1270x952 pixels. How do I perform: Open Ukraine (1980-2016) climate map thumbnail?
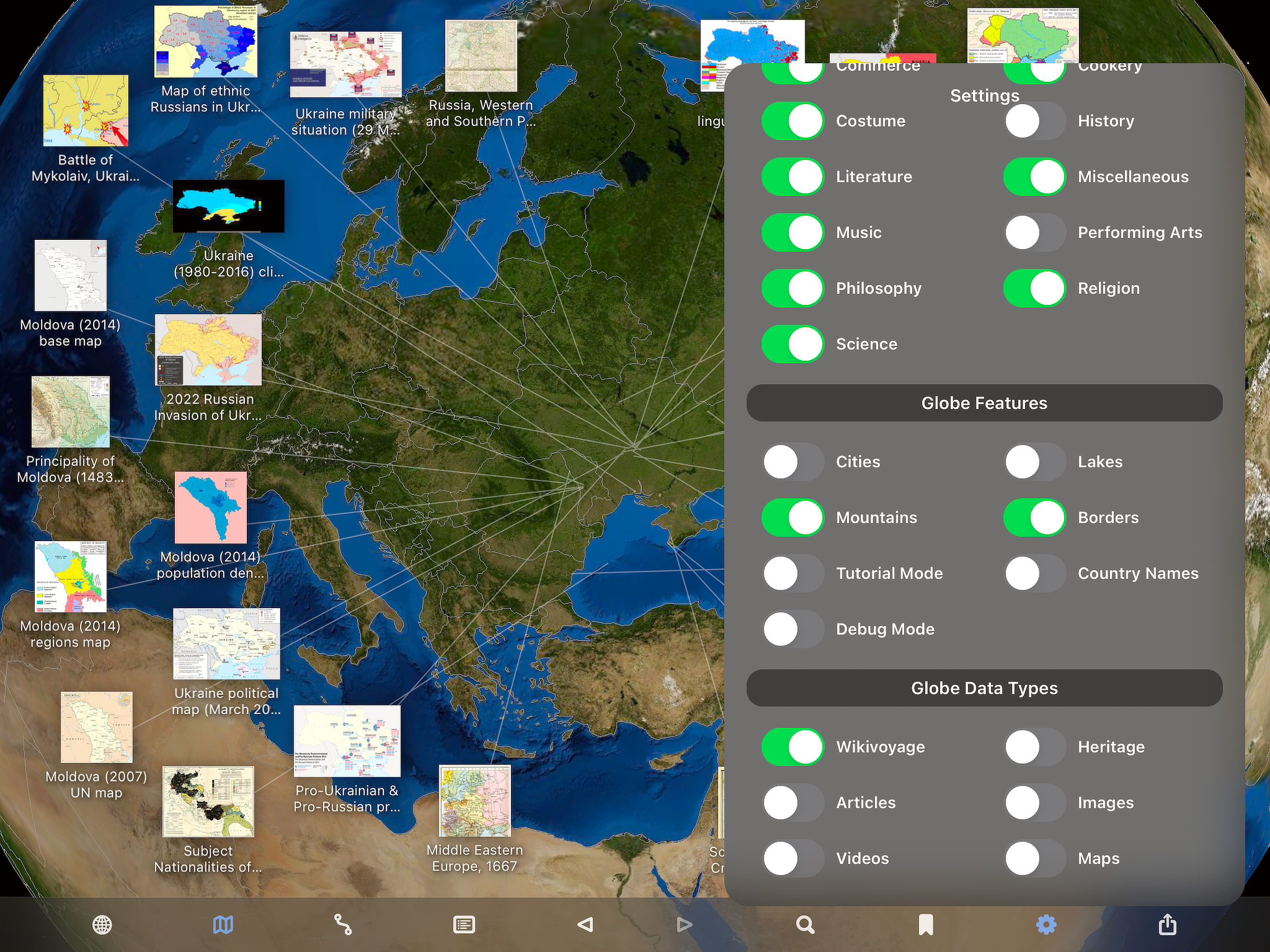tap(229, 206)
